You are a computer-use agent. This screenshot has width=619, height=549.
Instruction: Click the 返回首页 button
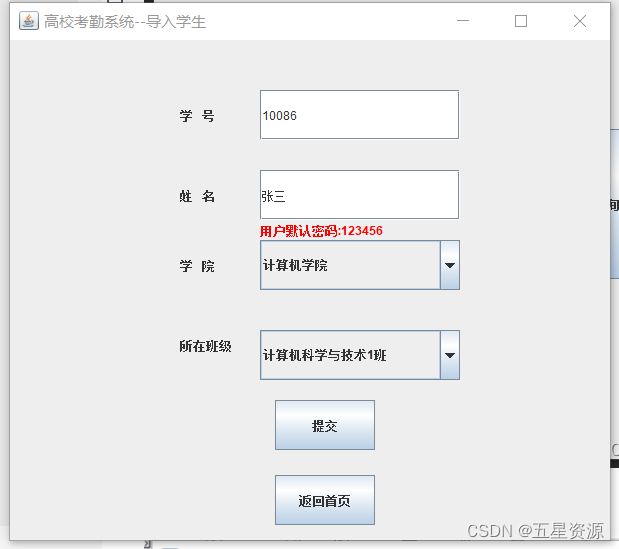pyautogui.click(x=325, y=500)
